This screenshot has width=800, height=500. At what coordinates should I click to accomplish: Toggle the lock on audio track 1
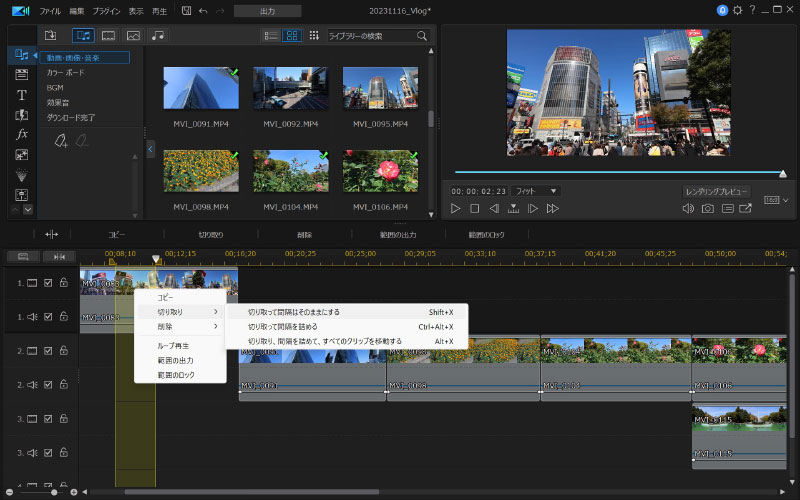click(x=63, y=317)
